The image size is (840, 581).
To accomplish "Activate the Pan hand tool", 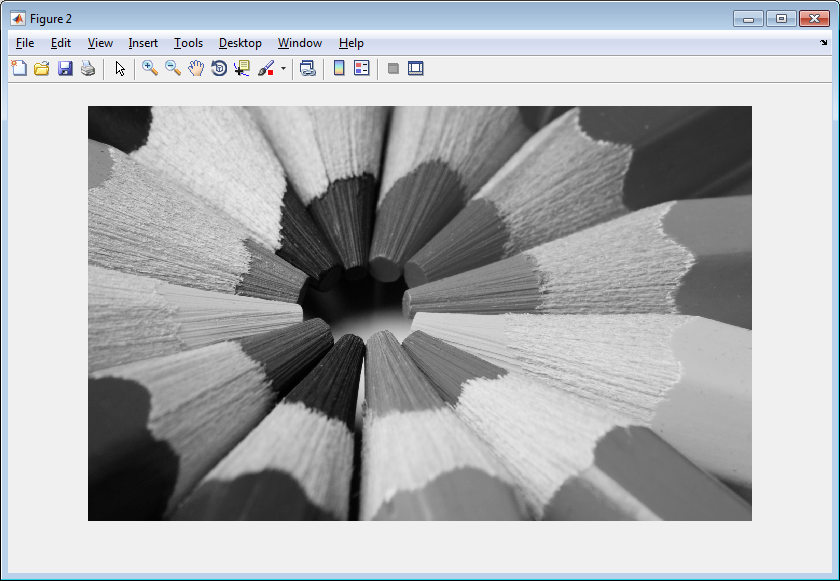I will tap(196, 68).
